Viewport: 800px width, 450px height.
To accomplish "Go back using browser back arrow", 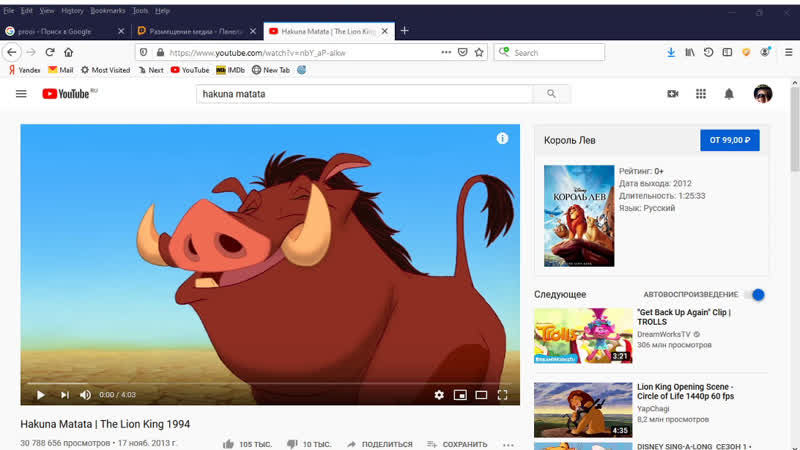I will point(12,52).
